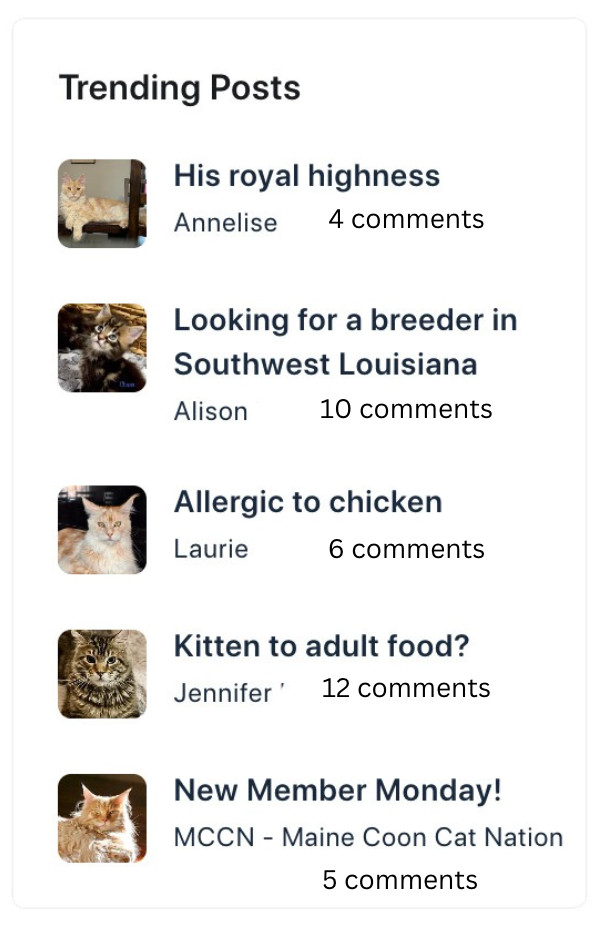Click the tabby cat thumbnail for kitten food
This screenshot has width=600, height=926.
click(102, 673)
